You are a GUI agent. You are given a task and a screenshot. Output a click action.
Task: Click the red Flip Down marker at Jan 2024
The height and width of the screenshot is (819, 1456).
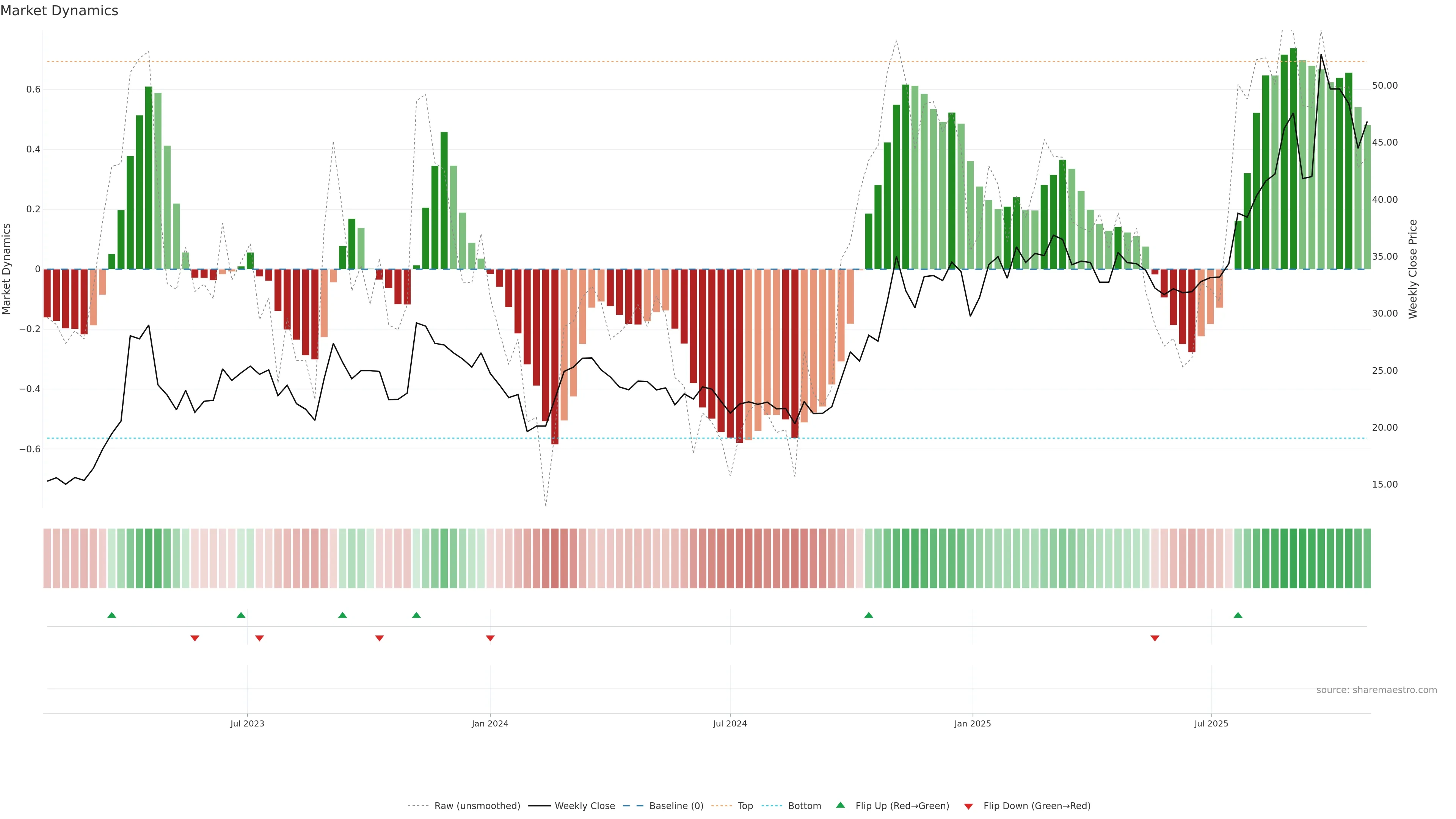coord(490,638)
